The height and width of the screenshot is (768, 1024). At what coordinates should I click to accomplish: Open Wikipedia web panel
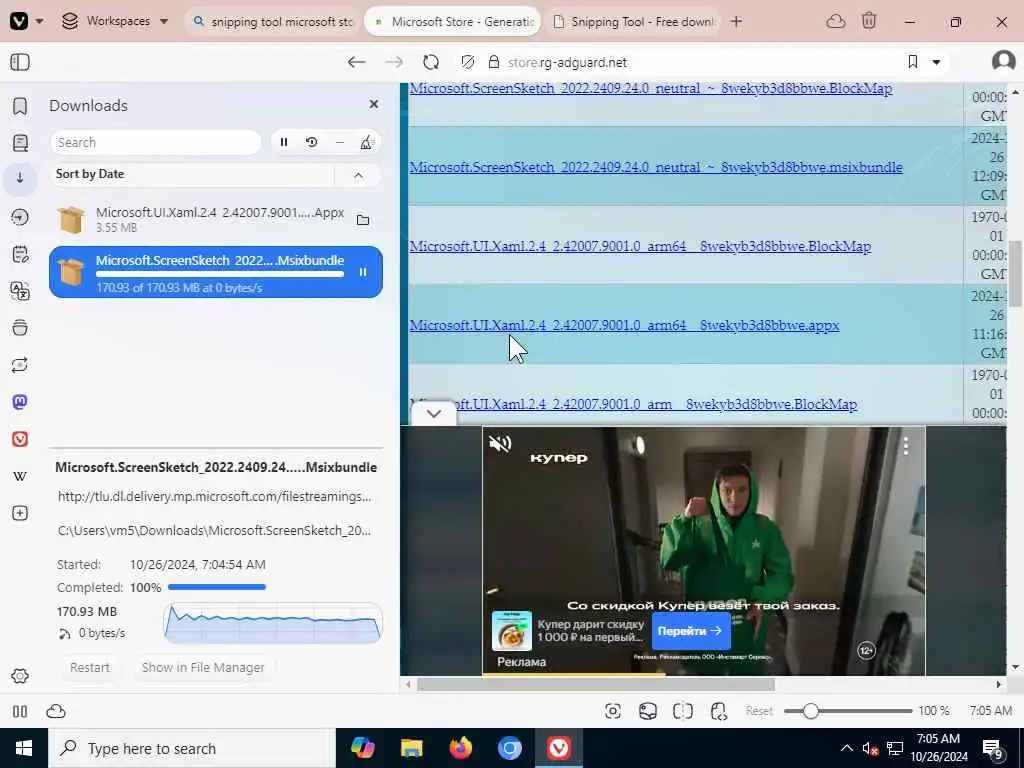coord(20,476)
